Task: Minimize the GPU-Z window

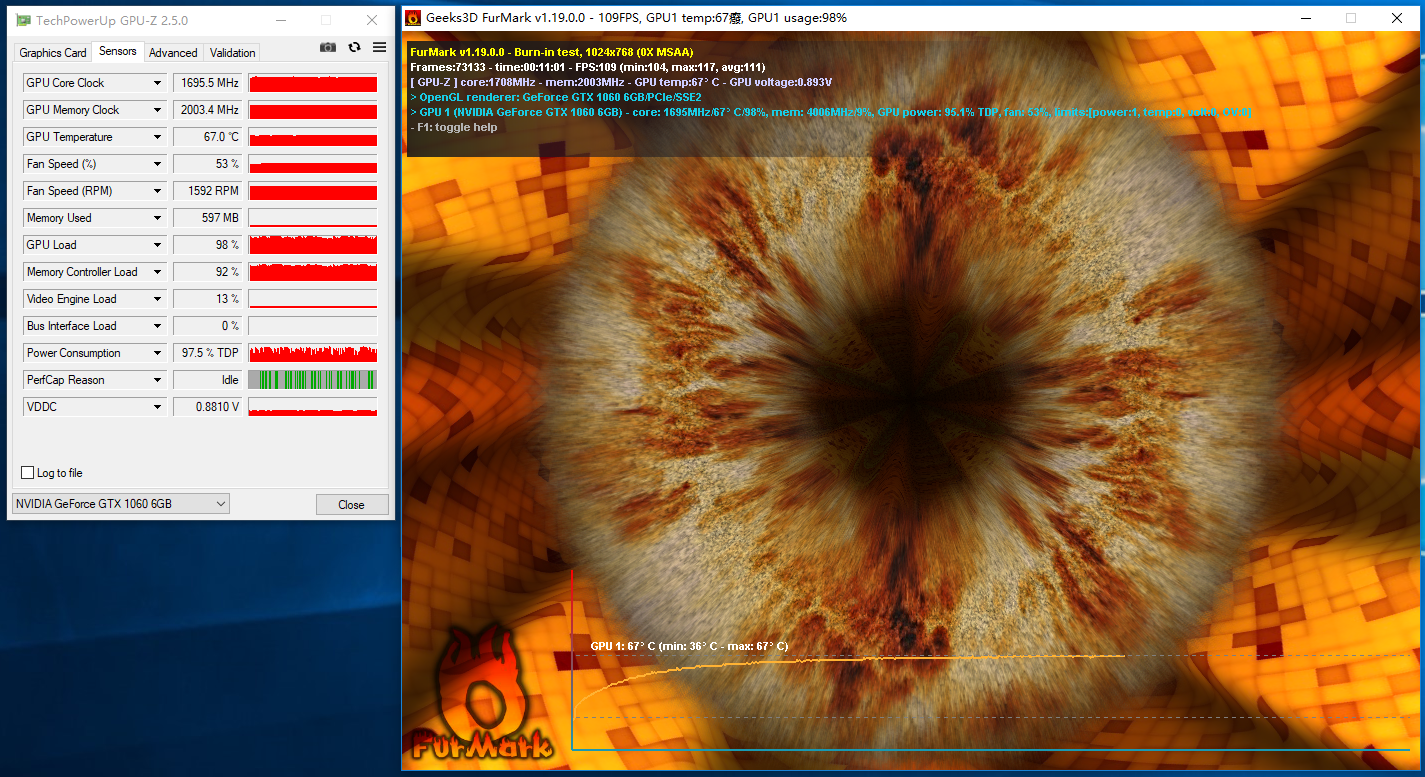Action: (x=279, y=20)
